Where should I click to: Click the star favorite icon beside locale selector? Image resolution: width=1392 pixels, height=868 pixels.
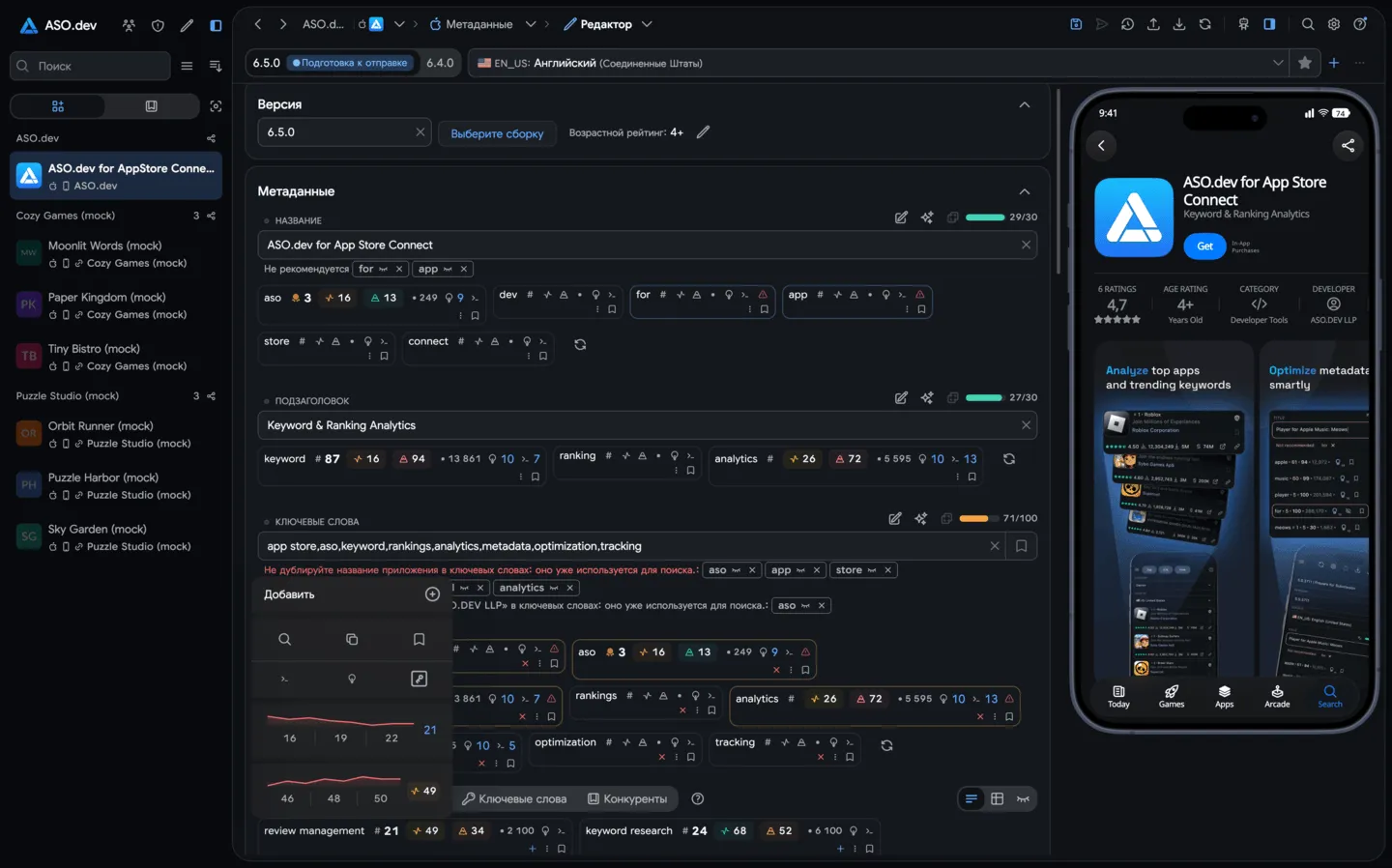point(1305,63)
